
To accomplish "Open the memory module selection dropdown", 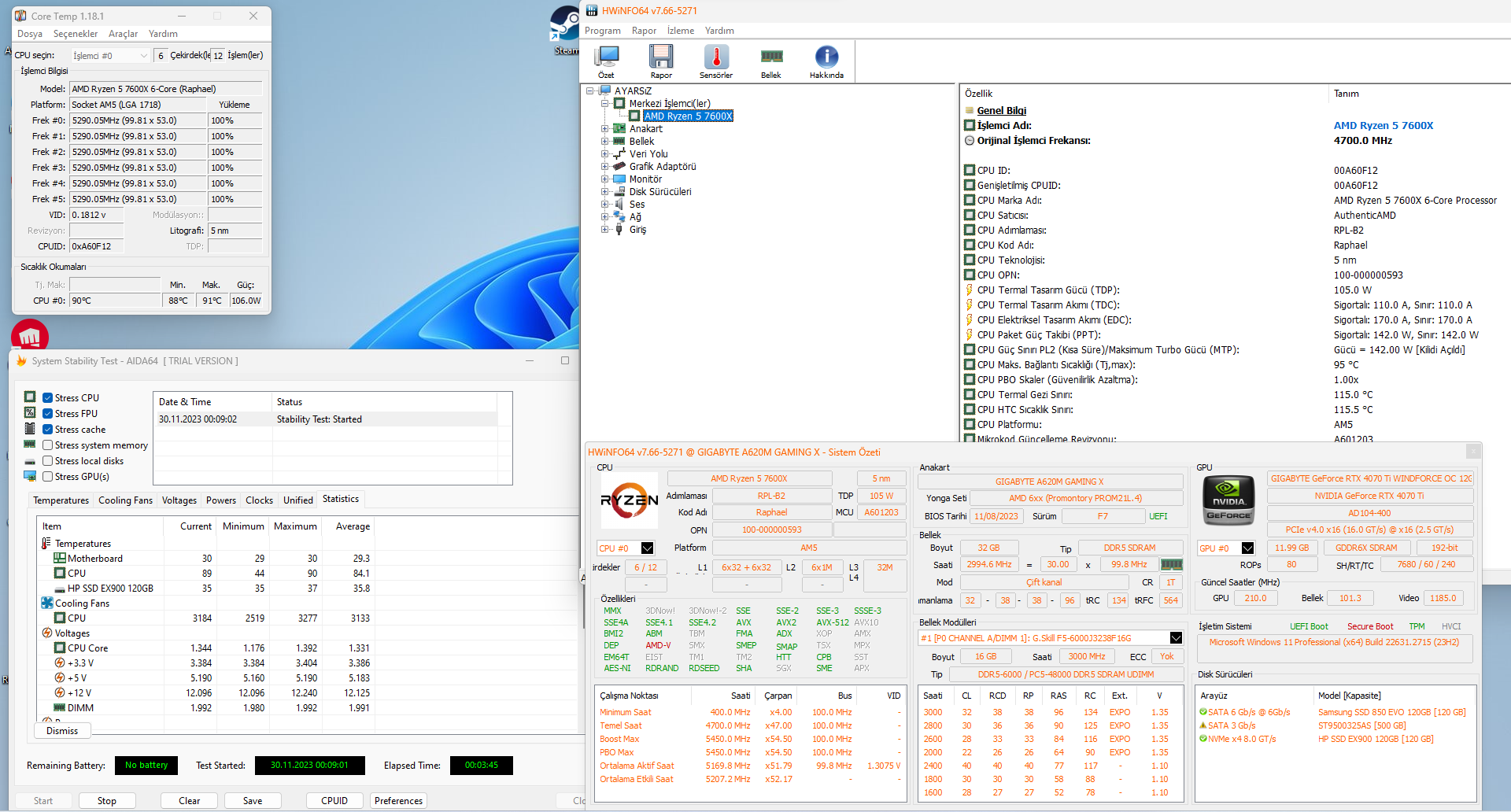I will click(x=1176, y=638).
